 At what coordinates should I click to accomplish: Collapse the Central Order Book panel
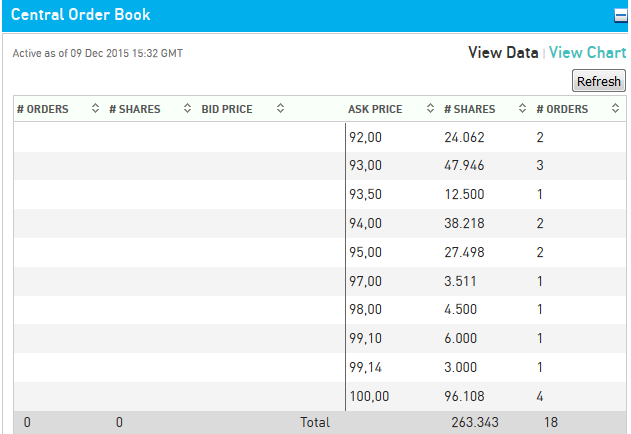click(620, 15)
